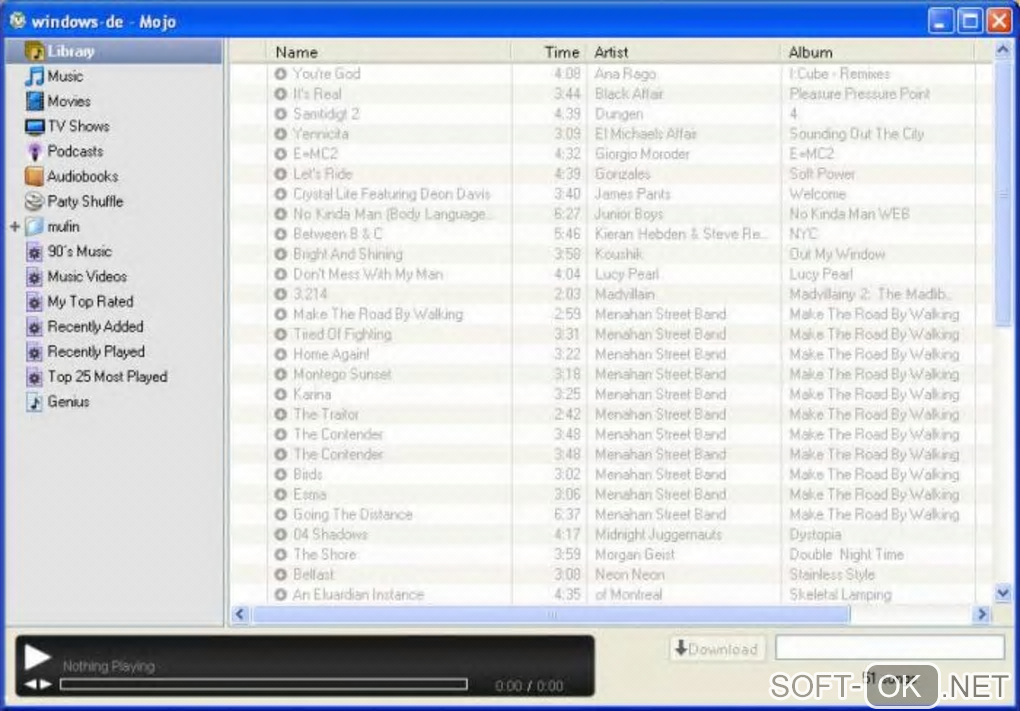Click the status icon beside Yennicita
This screenshot has width=1020, height=711.
(280, 134)
